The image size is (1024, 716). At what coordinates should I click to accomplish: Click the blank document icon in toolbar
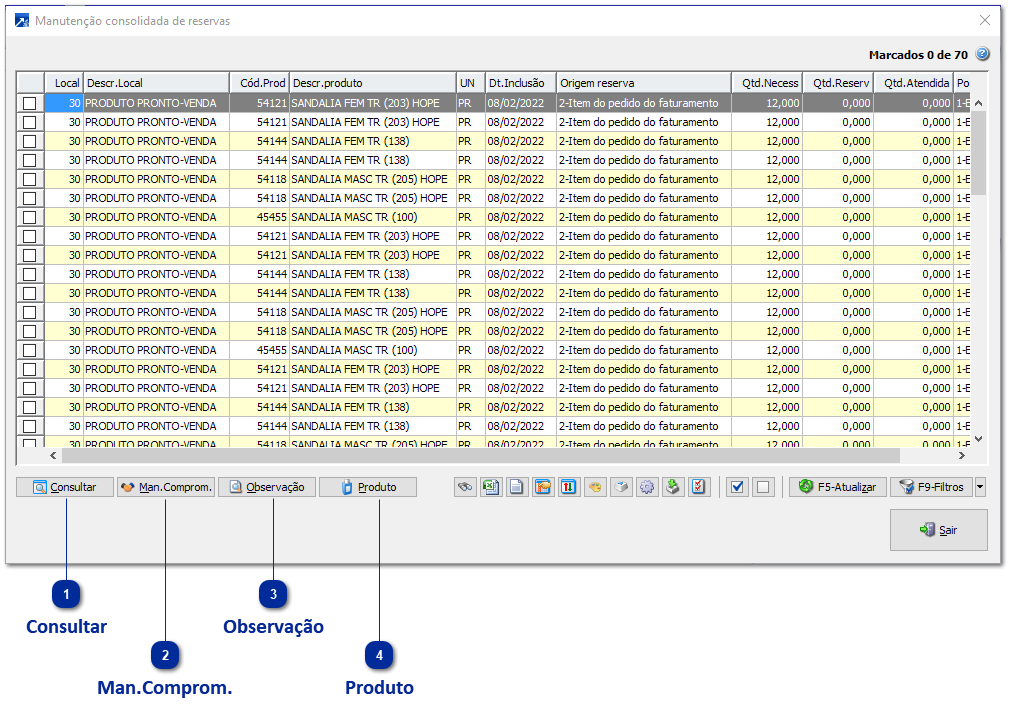[x=517, y=487]
